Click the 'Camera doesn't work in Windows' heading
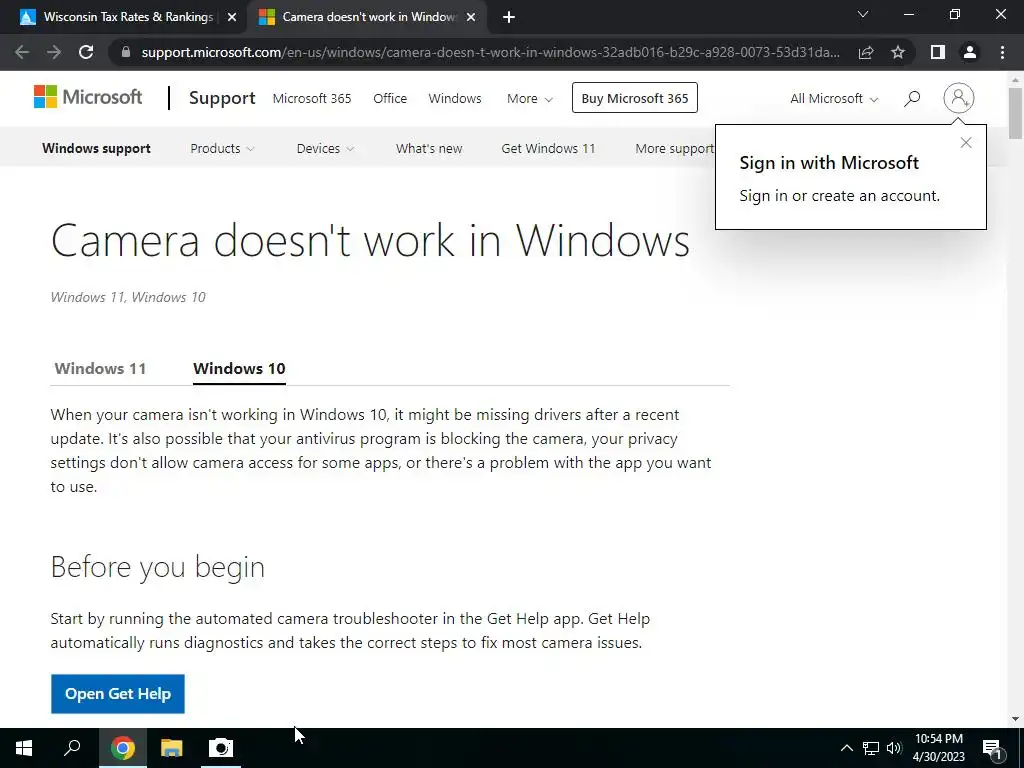The height and width of the screenshot is (768, 1024). [370, 240]
